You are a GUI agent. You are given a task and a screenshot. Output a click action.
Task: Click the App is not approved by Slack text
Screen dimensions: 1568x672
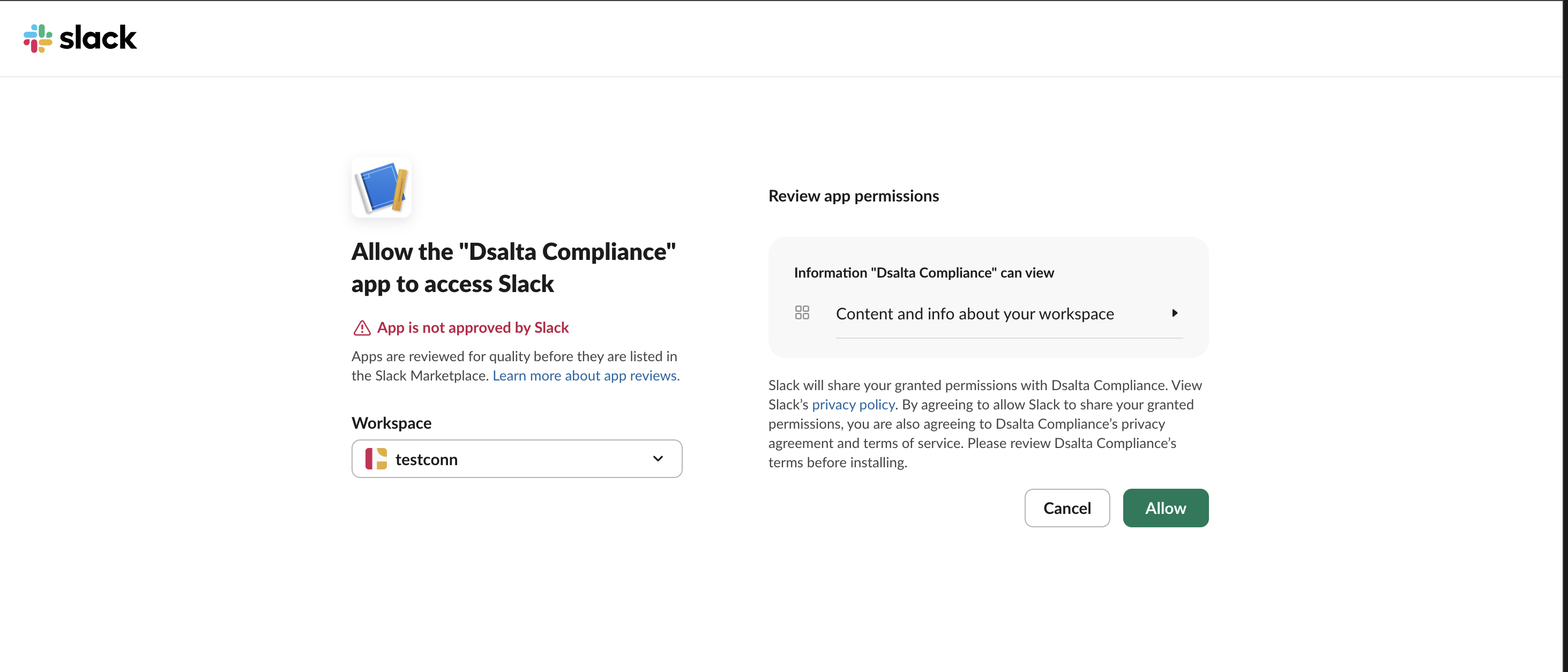coord(473,327)
